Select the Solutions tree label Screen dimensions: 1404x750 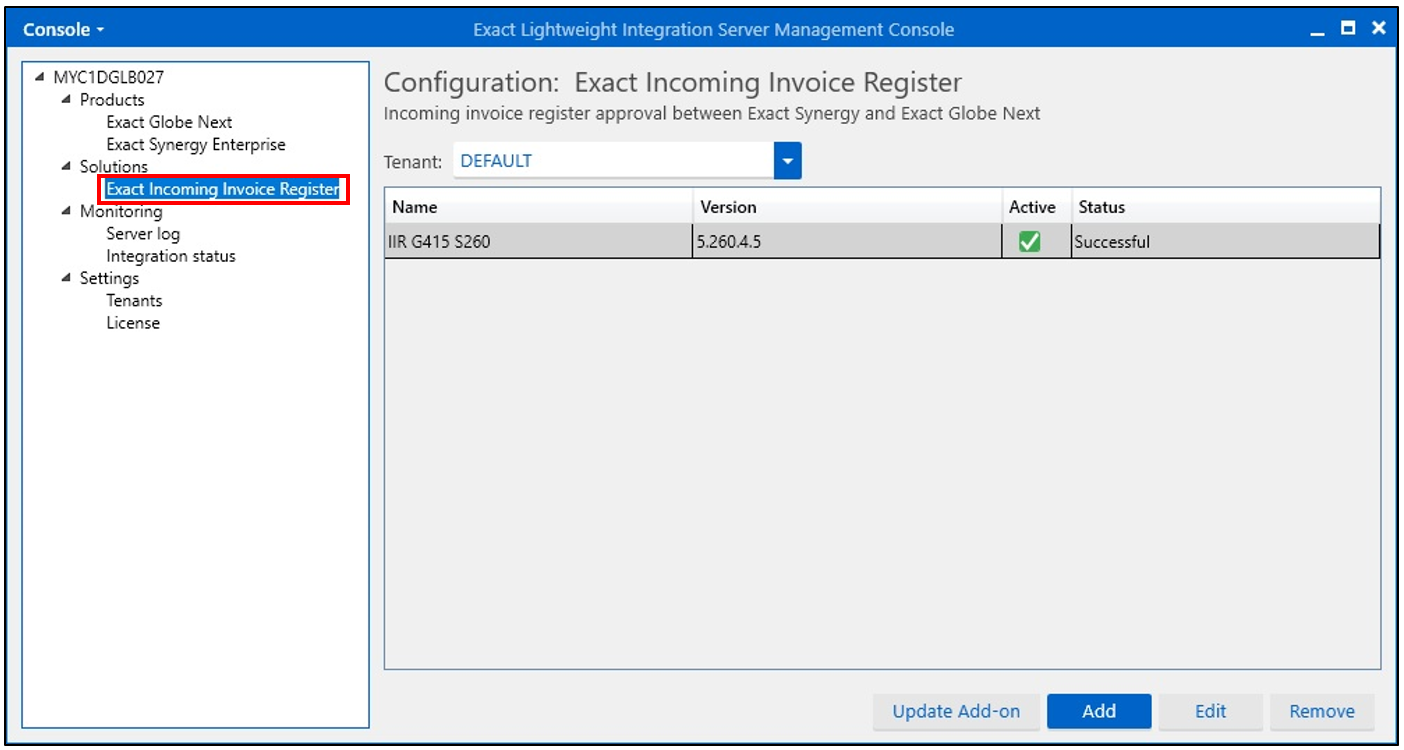point(114,166)
